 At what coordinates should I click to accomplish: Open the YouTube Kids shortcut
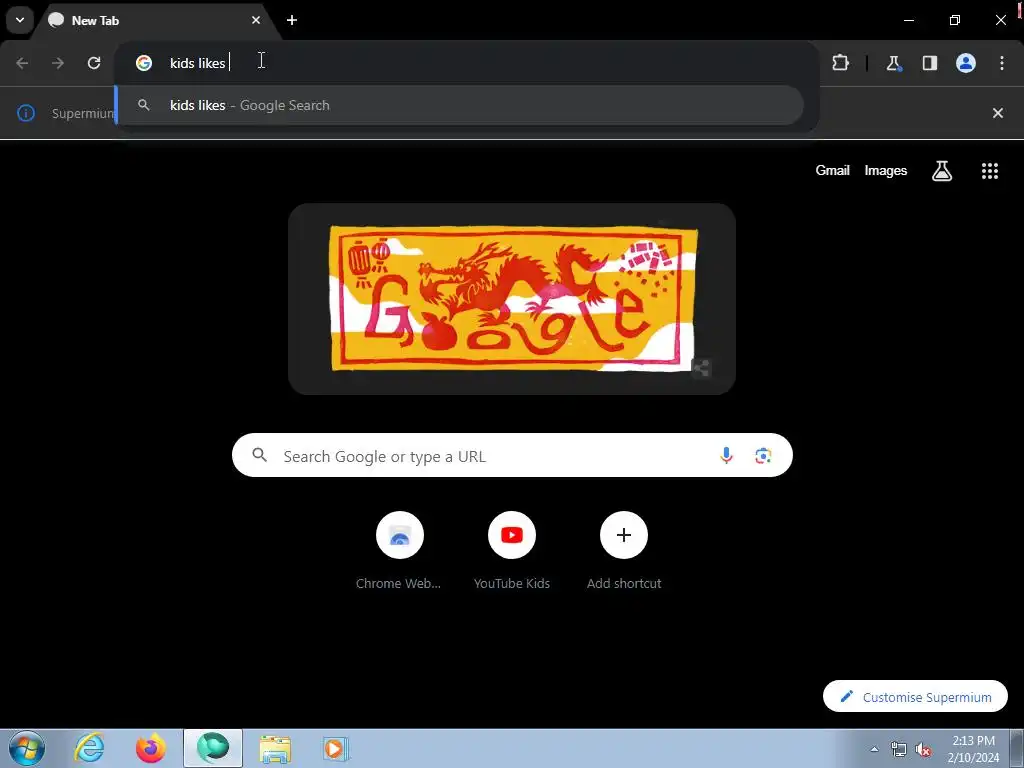[511, 551]
